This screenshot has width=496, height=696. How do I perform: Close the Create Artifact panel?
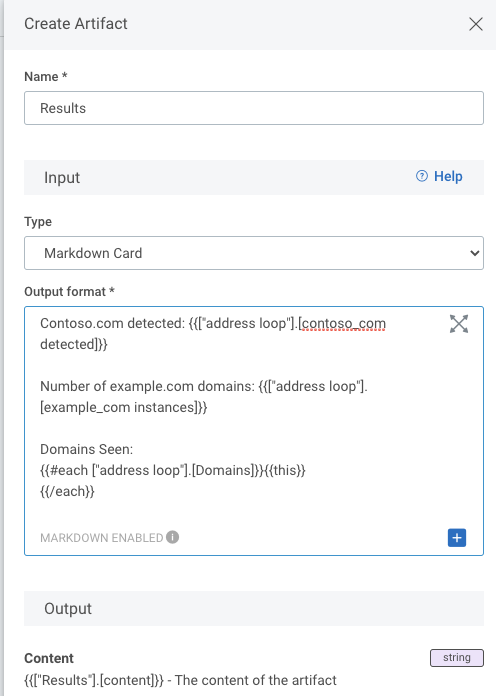tap(476, 24)
